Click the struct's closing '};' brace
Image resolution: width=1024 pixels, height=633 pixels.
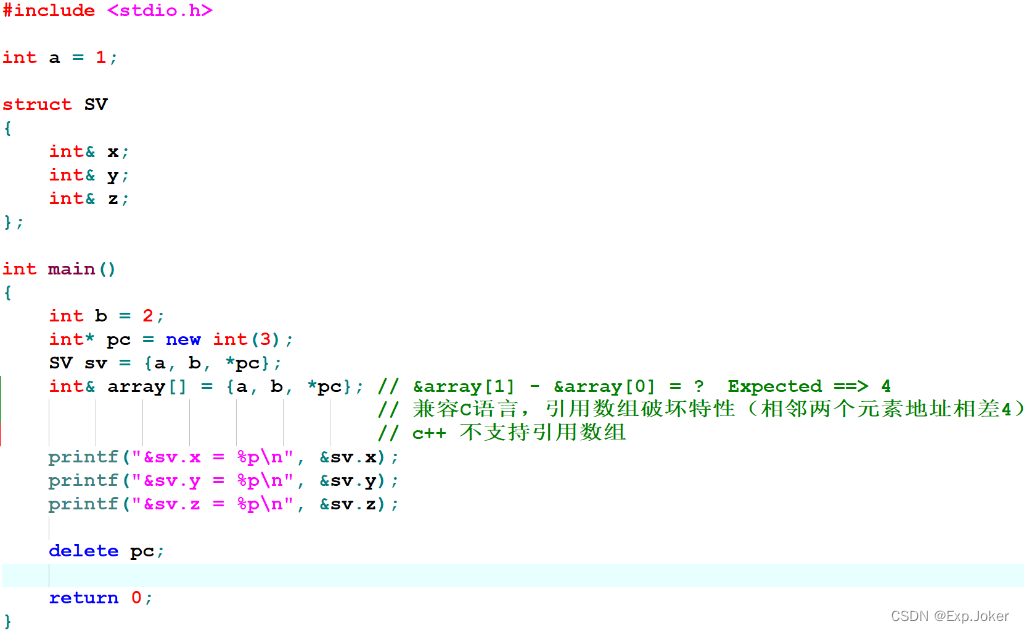pyautogui.click(x=13, y=222)
